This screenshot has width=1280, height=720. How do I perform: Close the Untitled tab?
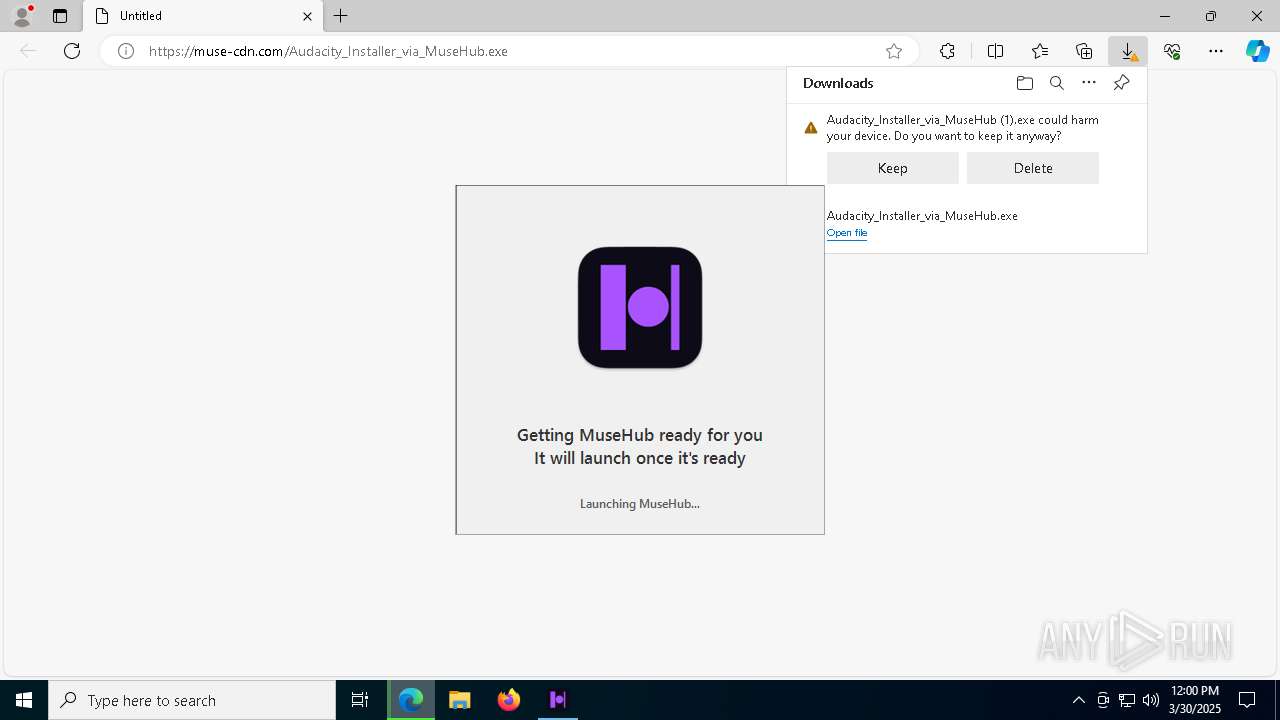point(307,16)
